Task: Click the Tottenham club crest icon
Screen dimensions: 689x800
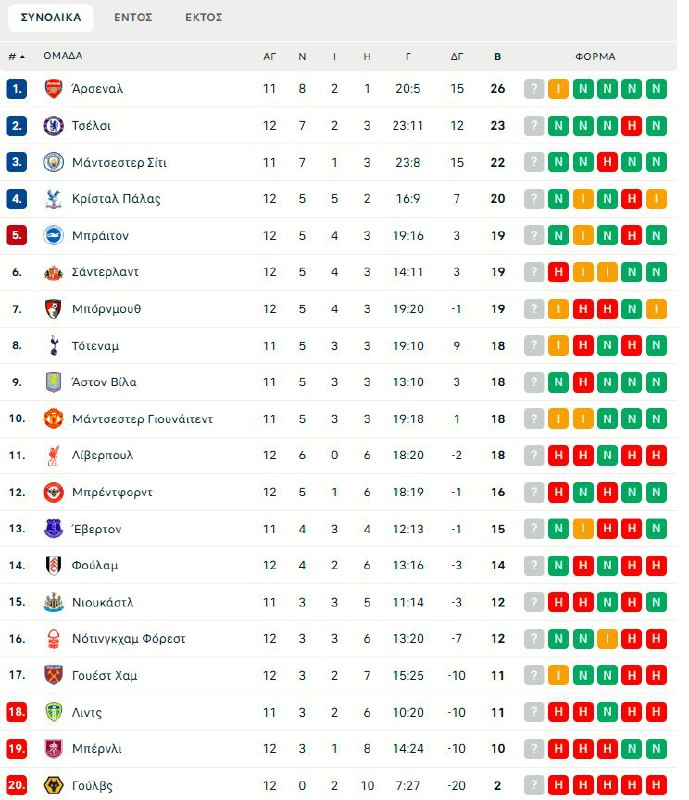Action: 53,346
